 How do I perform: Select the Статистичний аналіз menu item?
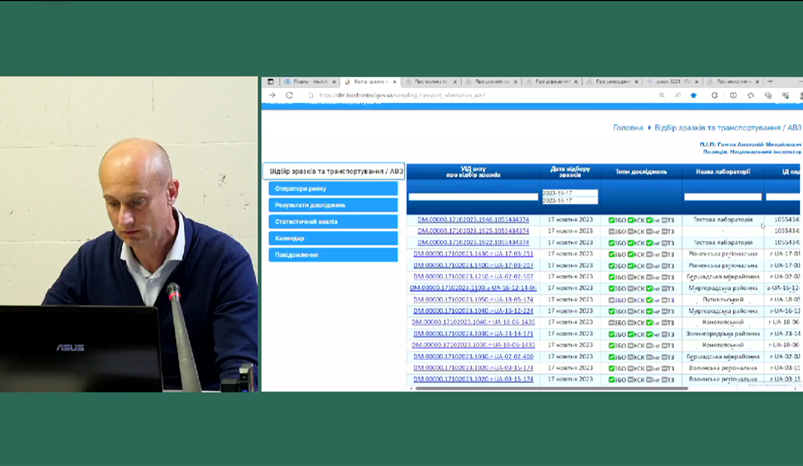(x=333, y=221)
